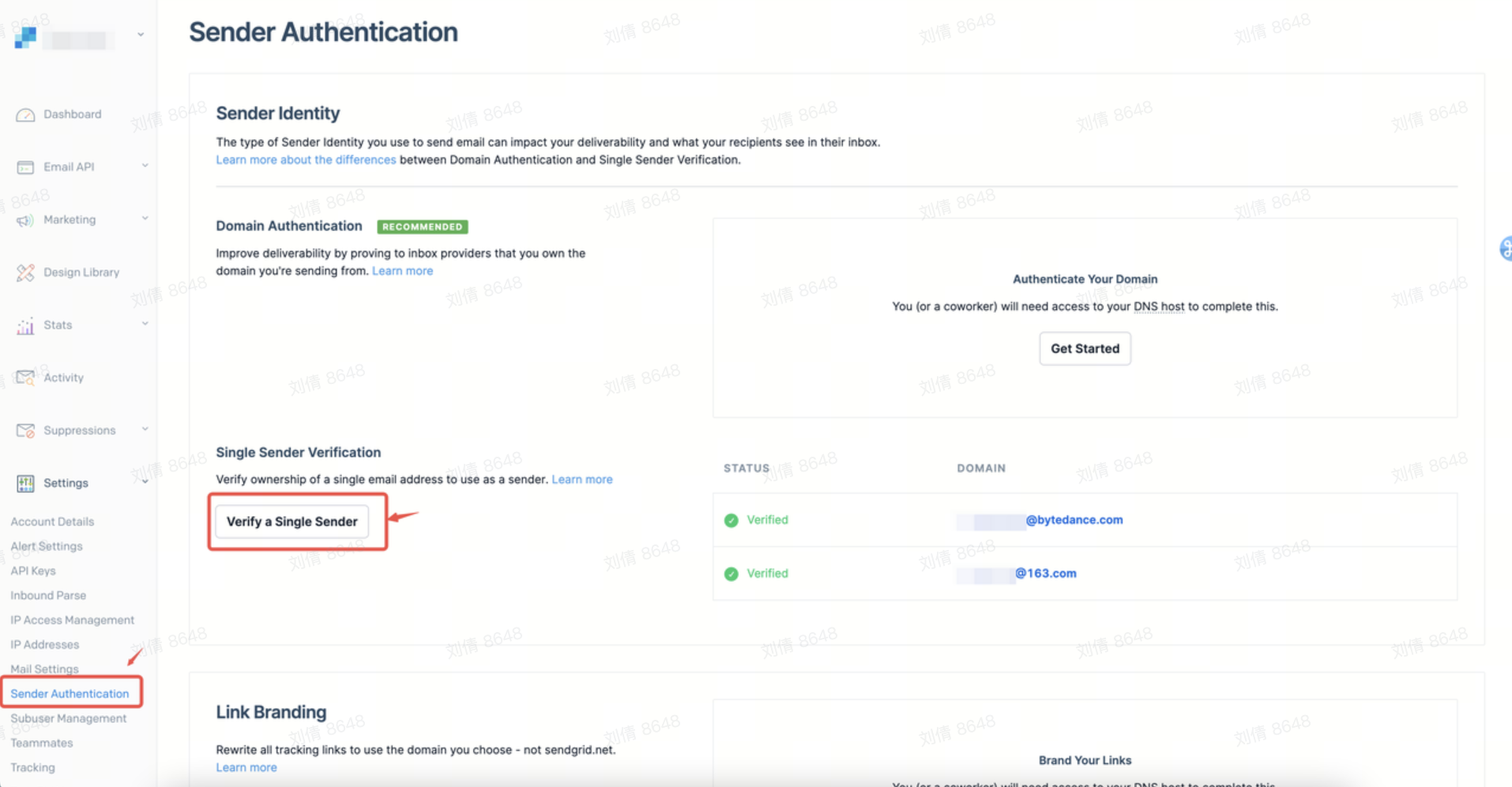Click the Suppressions sidebar icon
The height and width of the screenshot is (787, 1512).
tap(24, 430)
